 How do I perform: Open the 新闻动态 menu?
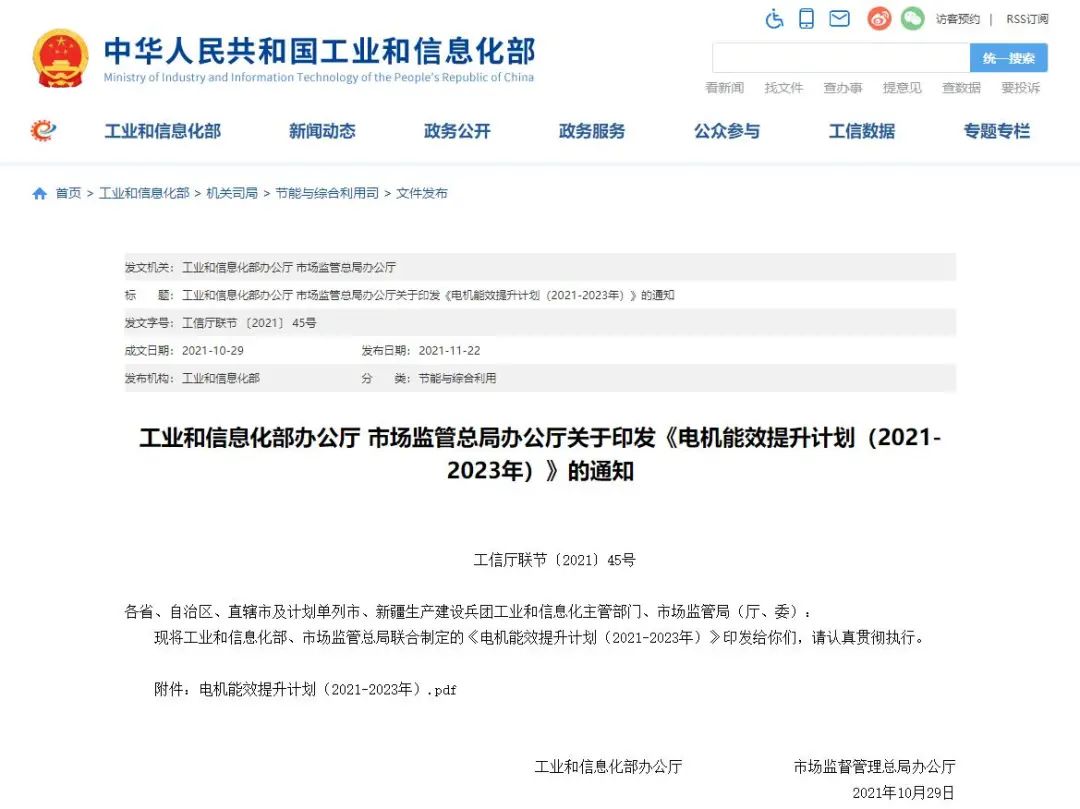321,131
